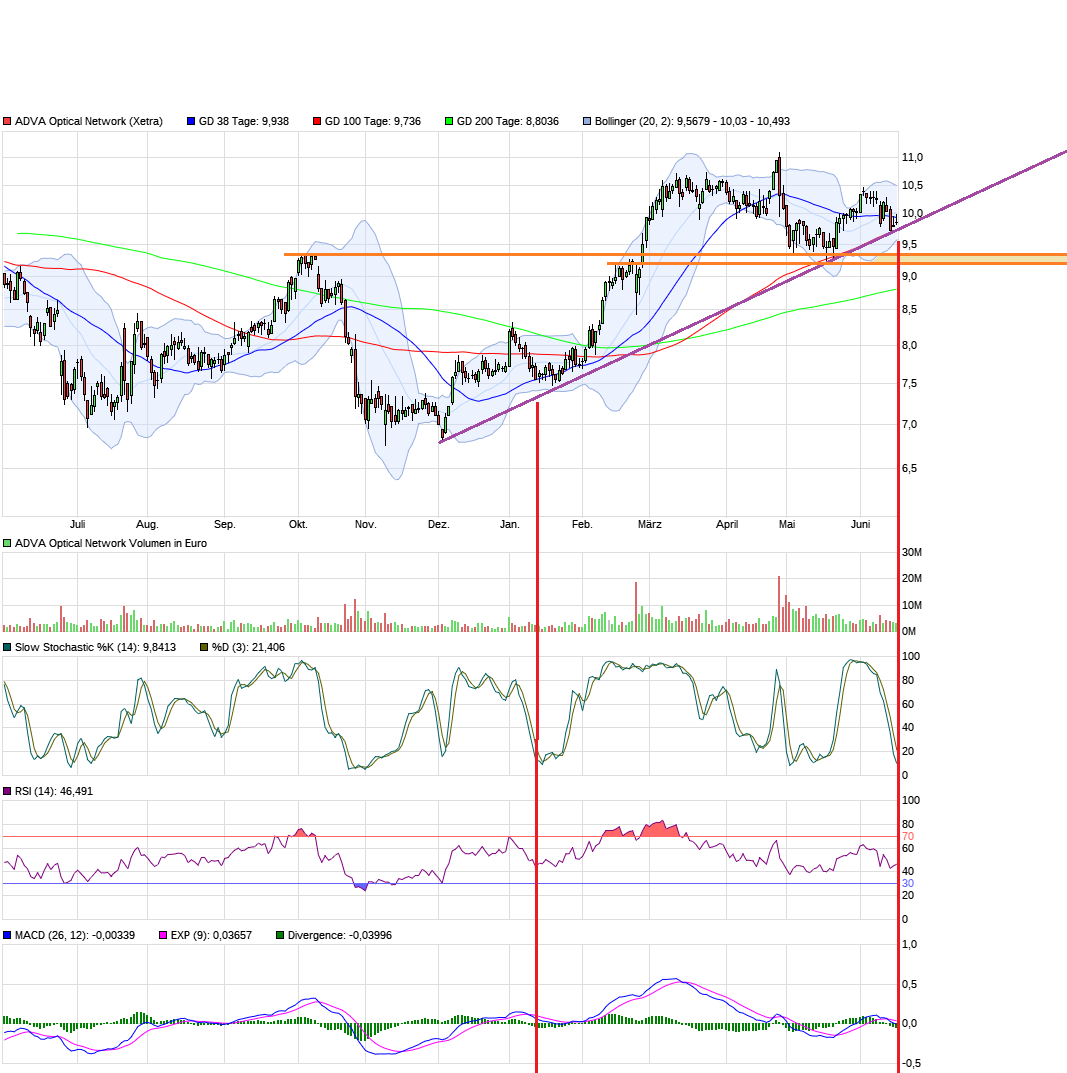The image size is (1067, 1073).
Task: Click the green GD 200 Tage legend swatch
Action: click(x=449, y=121)
